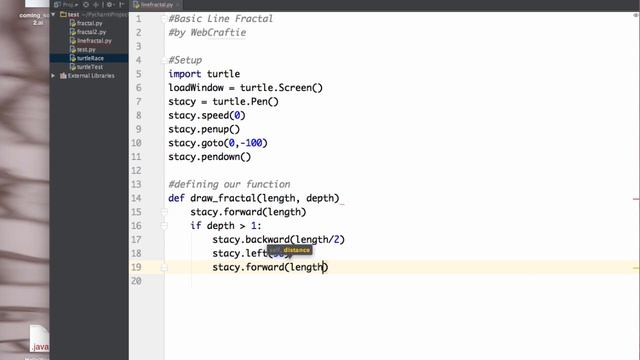Click 'stacy.forward(length)' on line 19
Image resolution: width=640 pixels, height=360 pixels.
pos(270,267)
